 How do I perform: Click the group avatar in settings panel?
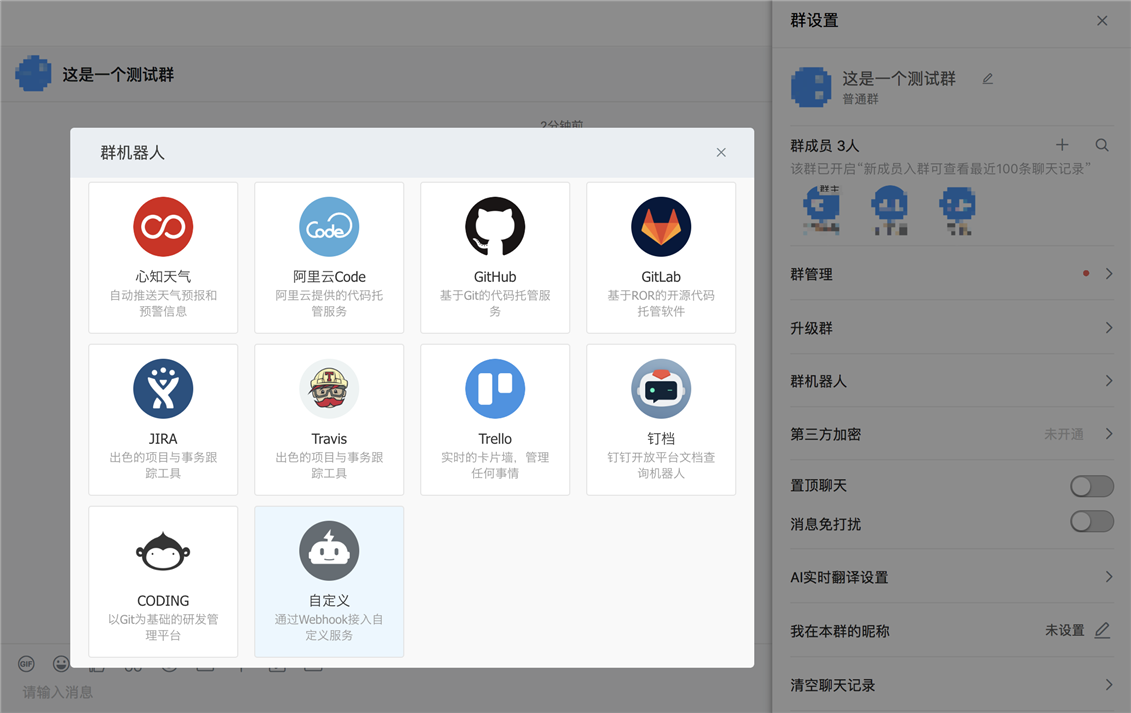(x=811, y=87)
